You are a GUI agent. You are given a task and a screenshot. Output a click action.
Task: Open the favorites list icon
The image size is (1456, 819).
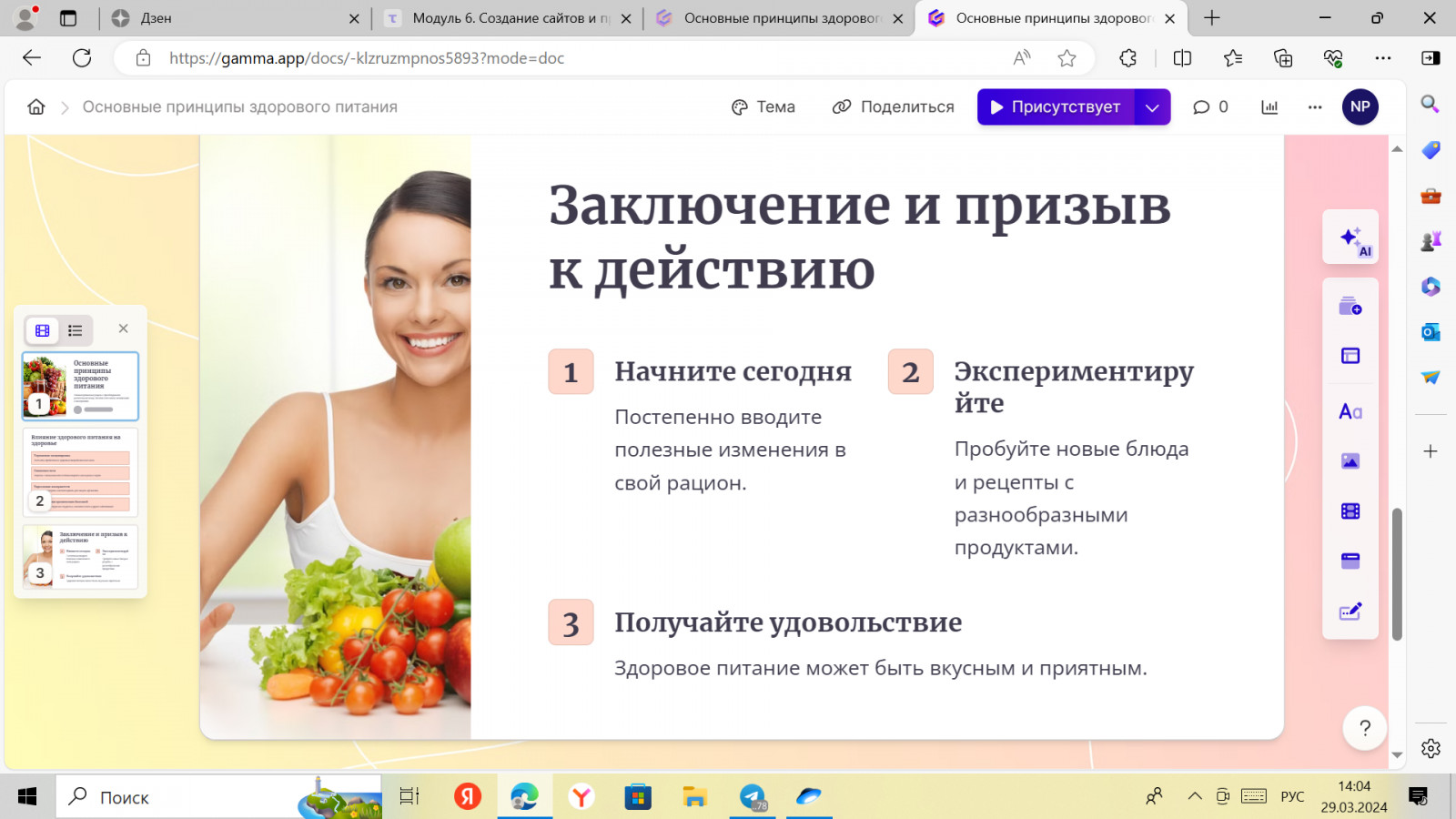click(x=1233, y=58)
